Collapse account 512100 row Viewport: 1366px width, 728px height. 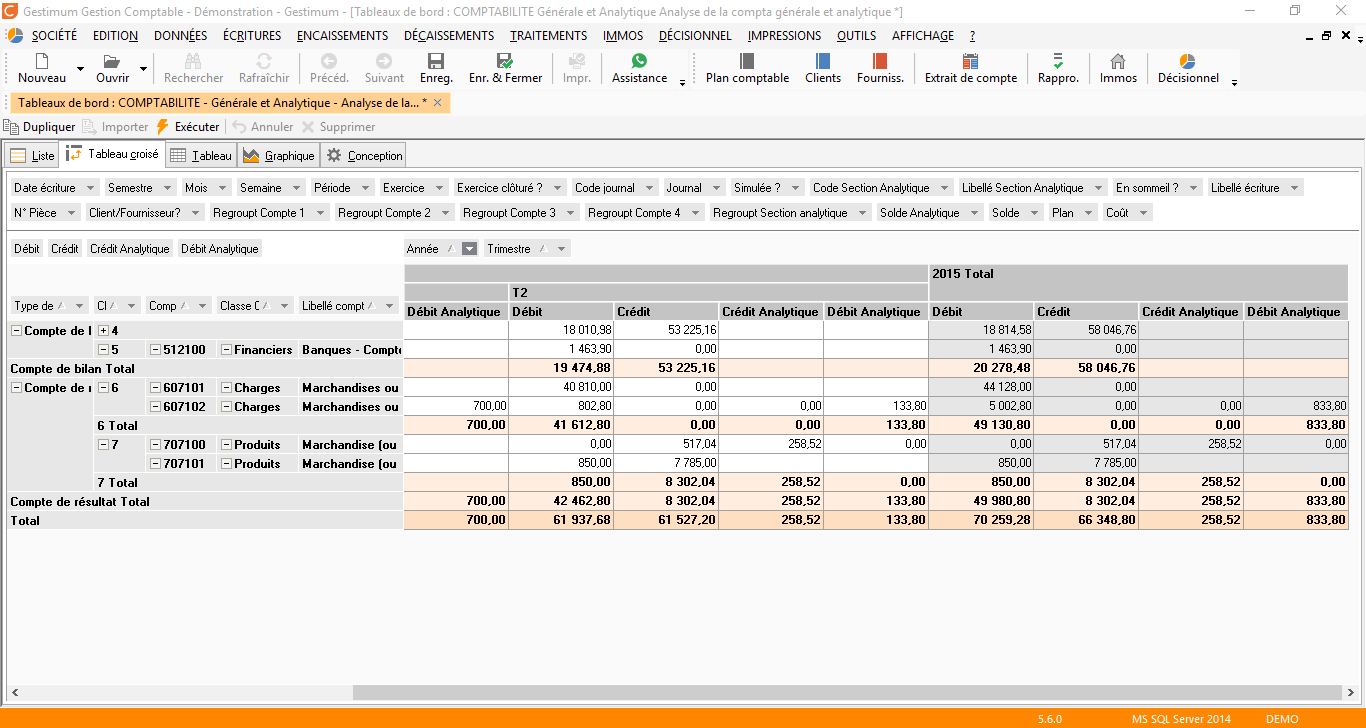[x=154, y=350]
